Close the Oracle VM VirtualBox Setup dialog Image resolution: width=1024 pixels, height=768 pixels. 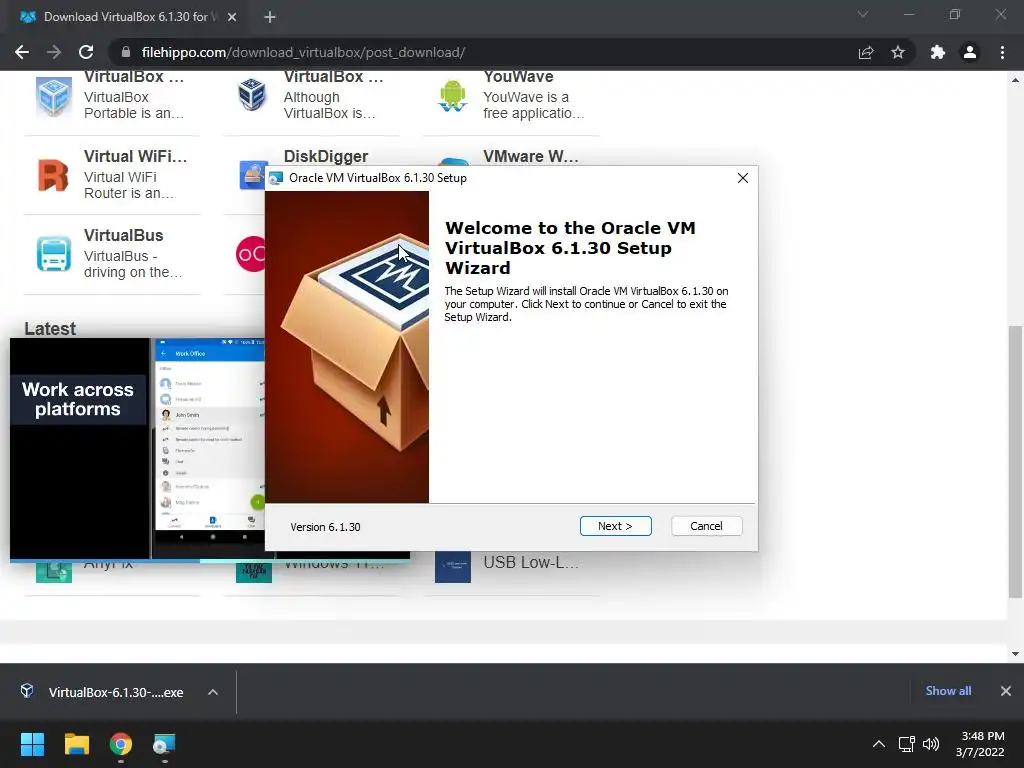(x=743, y=178)
